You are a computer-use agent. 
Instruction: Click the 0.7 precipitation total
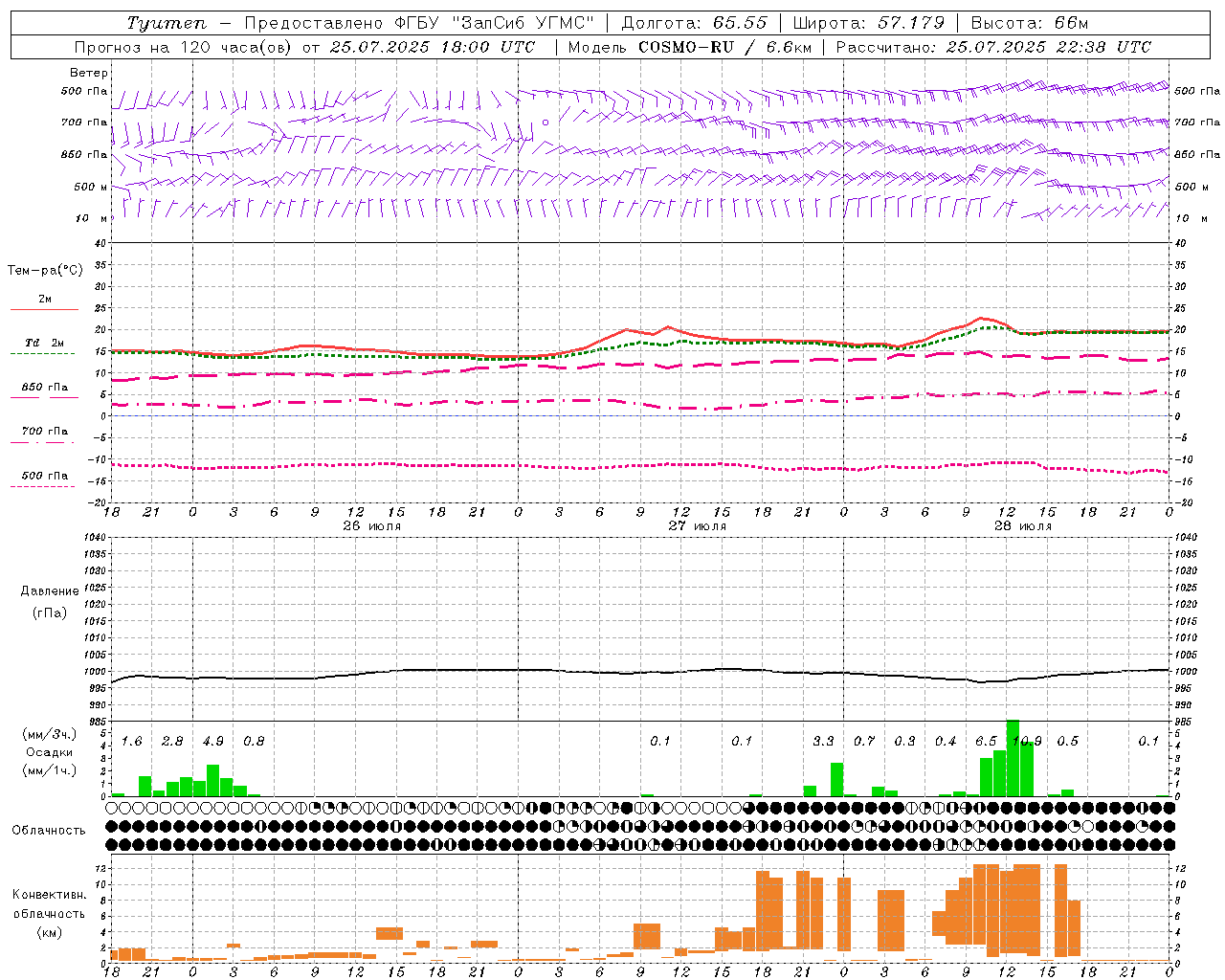(x=864, y=742)
